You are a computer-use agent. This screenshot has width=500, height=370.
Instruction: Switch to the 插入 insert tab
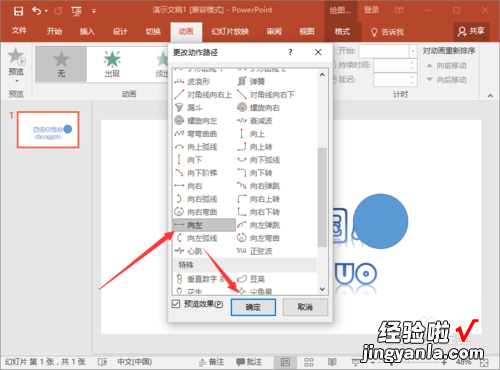pyautogui.click(x=87, y=32)
